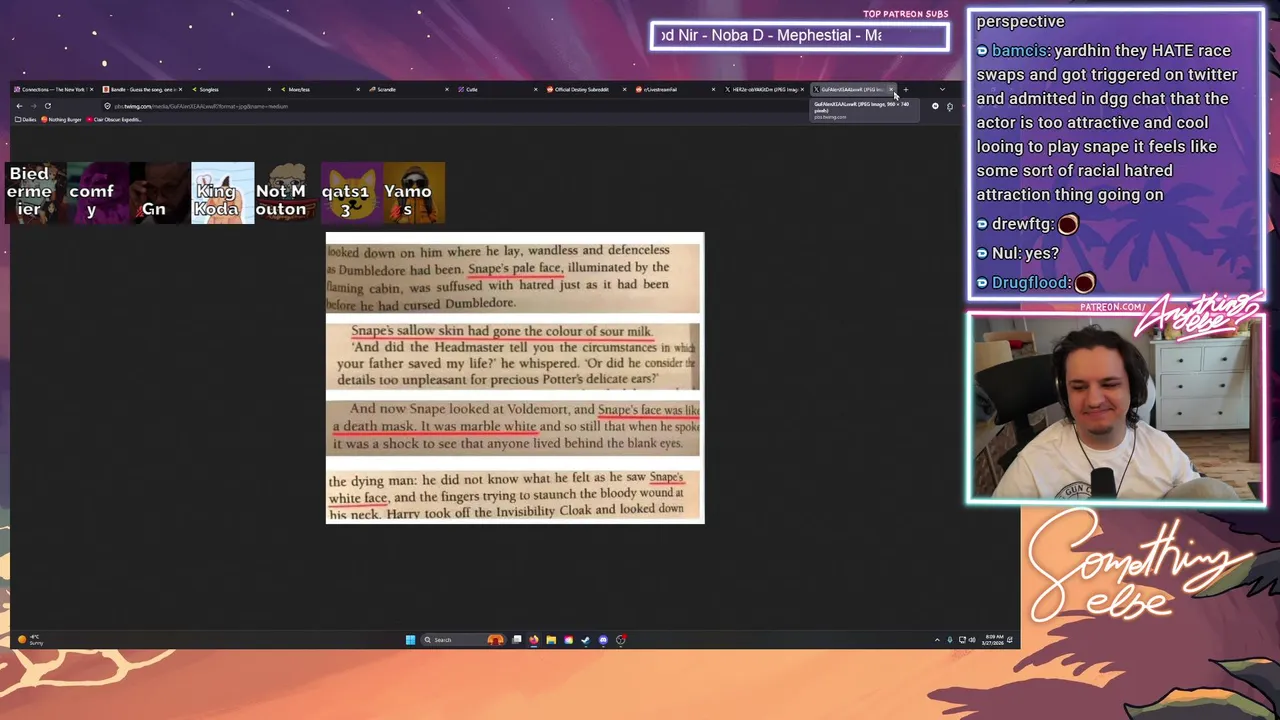This screenshot has height=720, width=1280.
Task: Open the Nothing Burger bookmark
Action: (62, 119)
